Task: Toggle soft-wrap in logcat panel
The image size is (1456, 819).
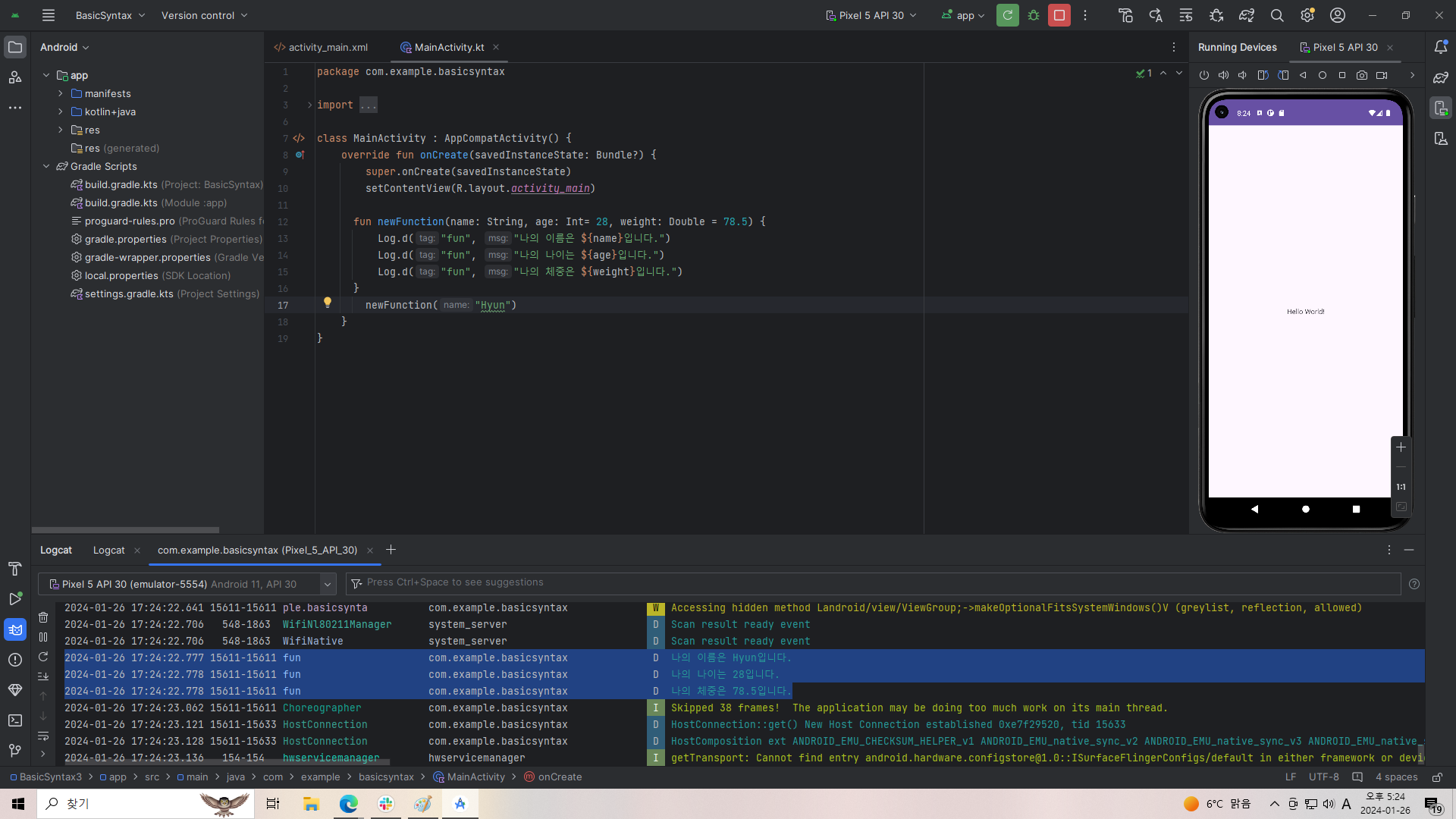Action: click(x=43, y=736)
